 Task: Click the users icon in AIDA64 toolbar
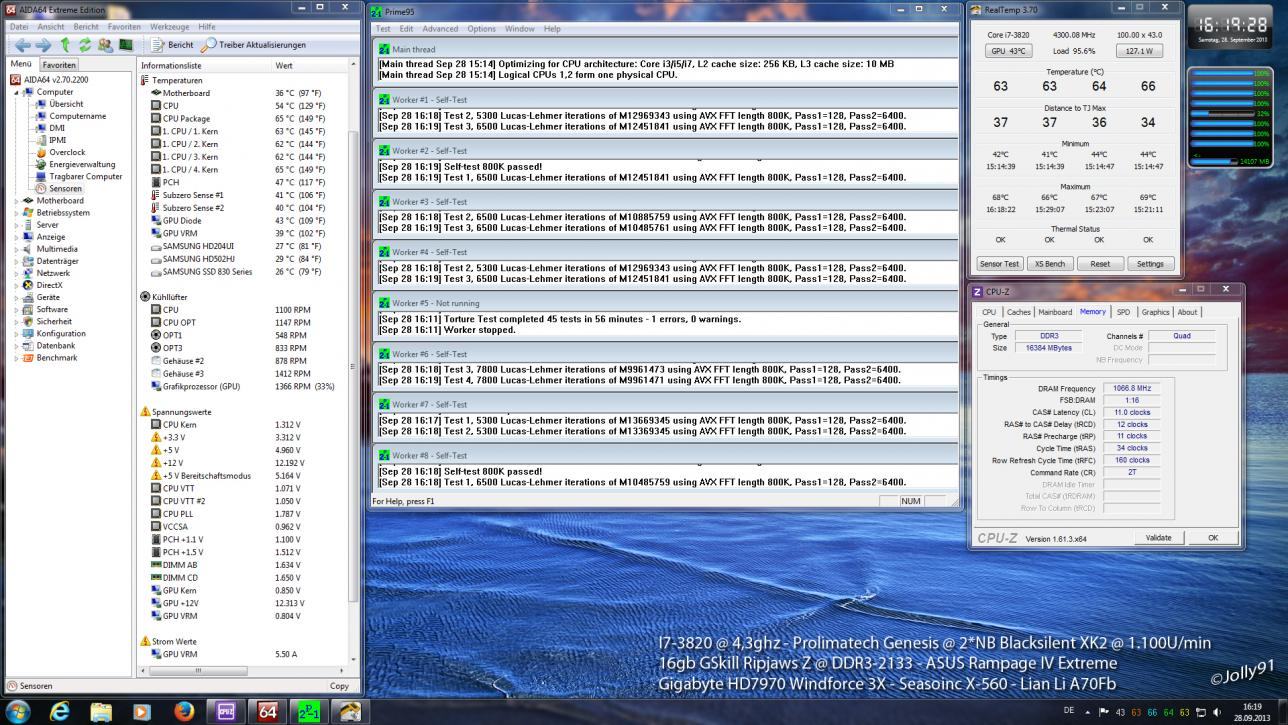105,45
